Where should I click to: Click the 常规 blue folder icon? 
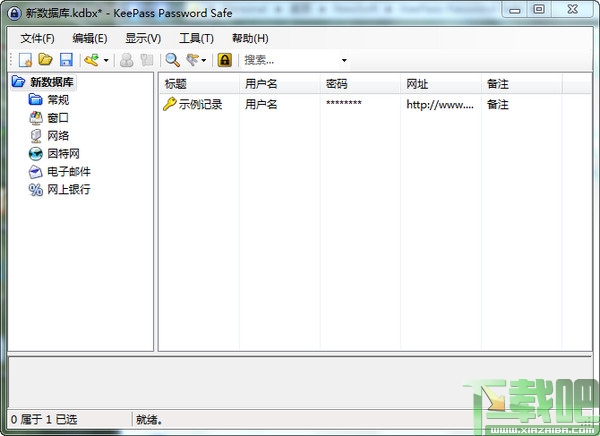coord(35,100)
